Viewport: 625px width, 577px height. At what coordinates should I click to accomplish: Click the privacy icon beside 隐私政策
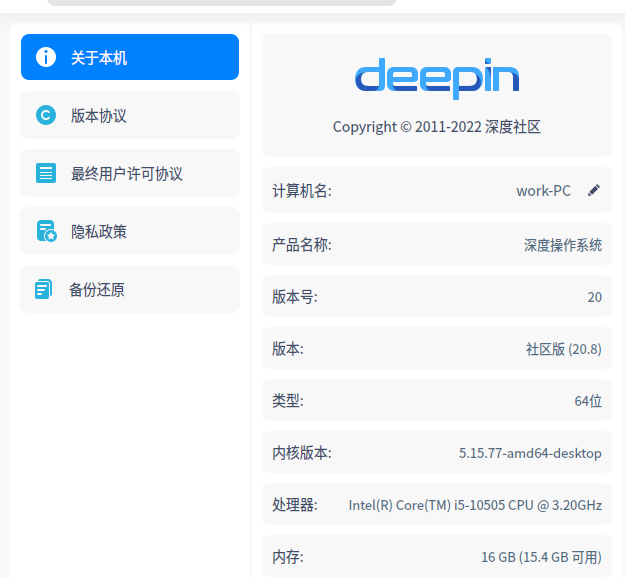point(46,231)
